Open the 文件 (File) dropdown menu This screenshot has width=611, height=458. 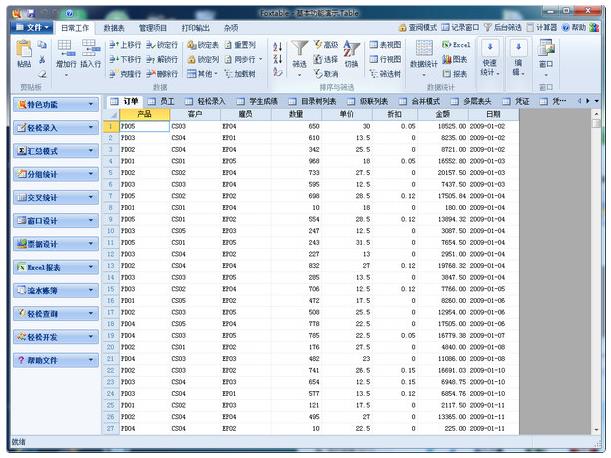pyautogui.click(x=31, y=28)
